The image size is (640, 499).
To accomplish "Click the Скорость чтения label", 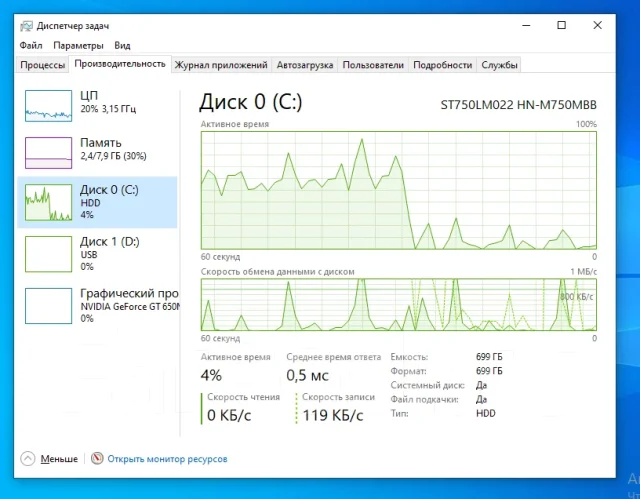I will click(x=244, y=397).
